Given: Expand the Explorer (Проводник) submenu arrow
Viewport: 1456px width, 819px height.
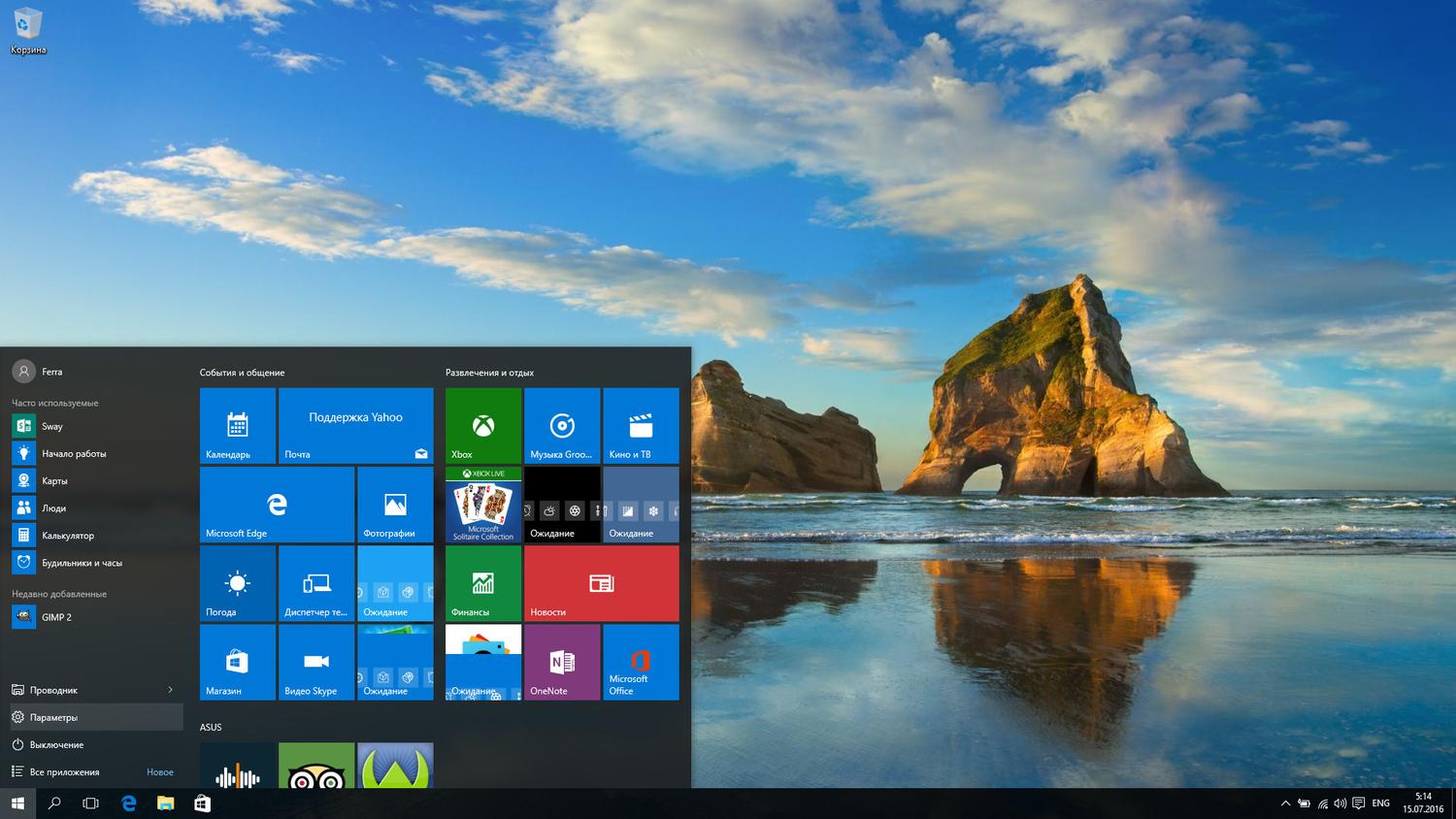Looking at the screenshot, I should pyautogui.click(x=170, y=690).
